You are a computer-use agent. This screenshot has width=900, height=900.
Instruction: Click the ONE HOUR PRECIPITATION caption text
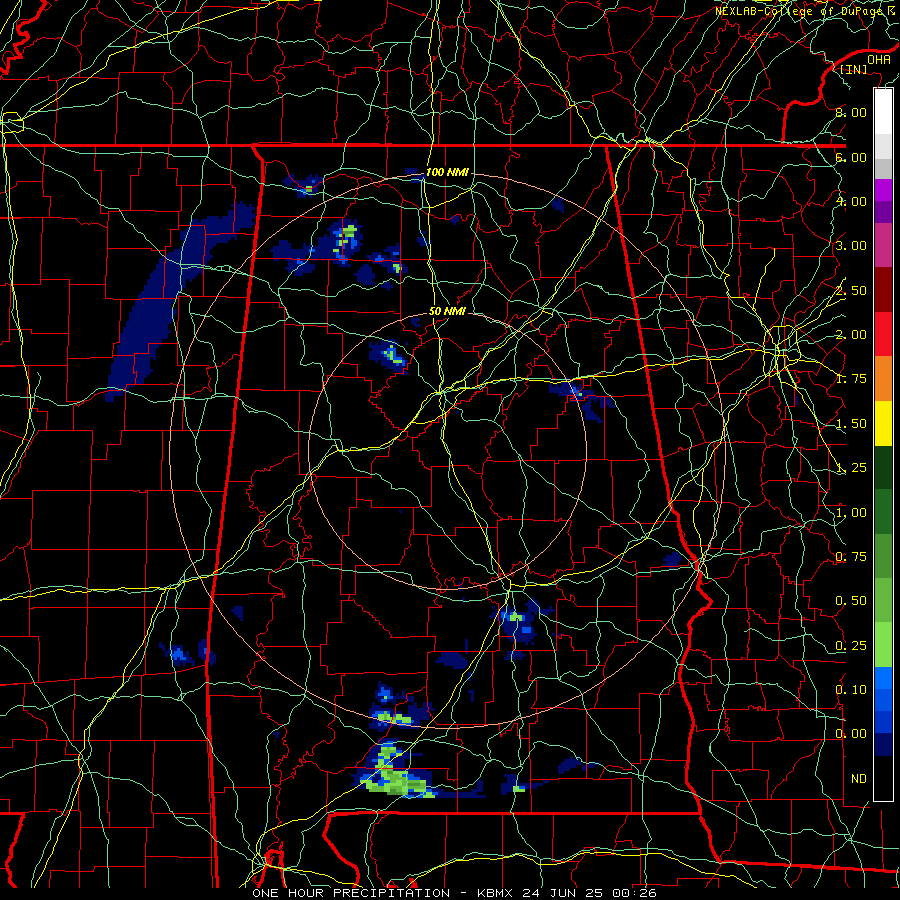click(x=351, y=893)
